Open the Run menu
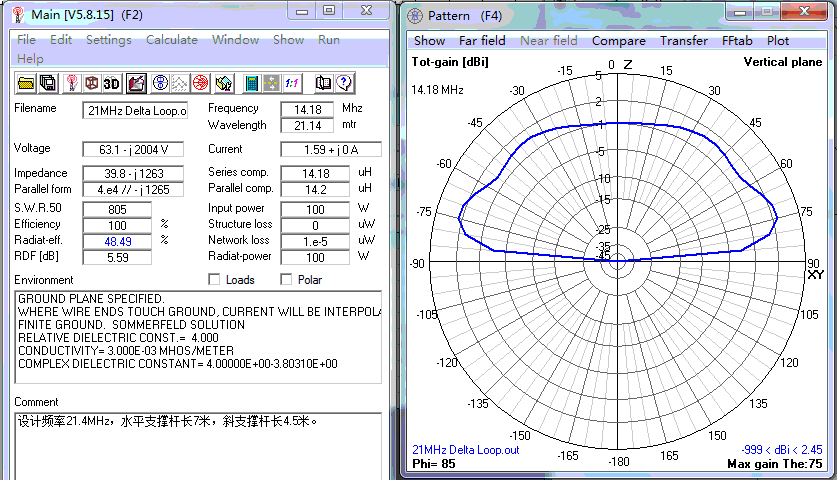 click(x=329, y=40)
